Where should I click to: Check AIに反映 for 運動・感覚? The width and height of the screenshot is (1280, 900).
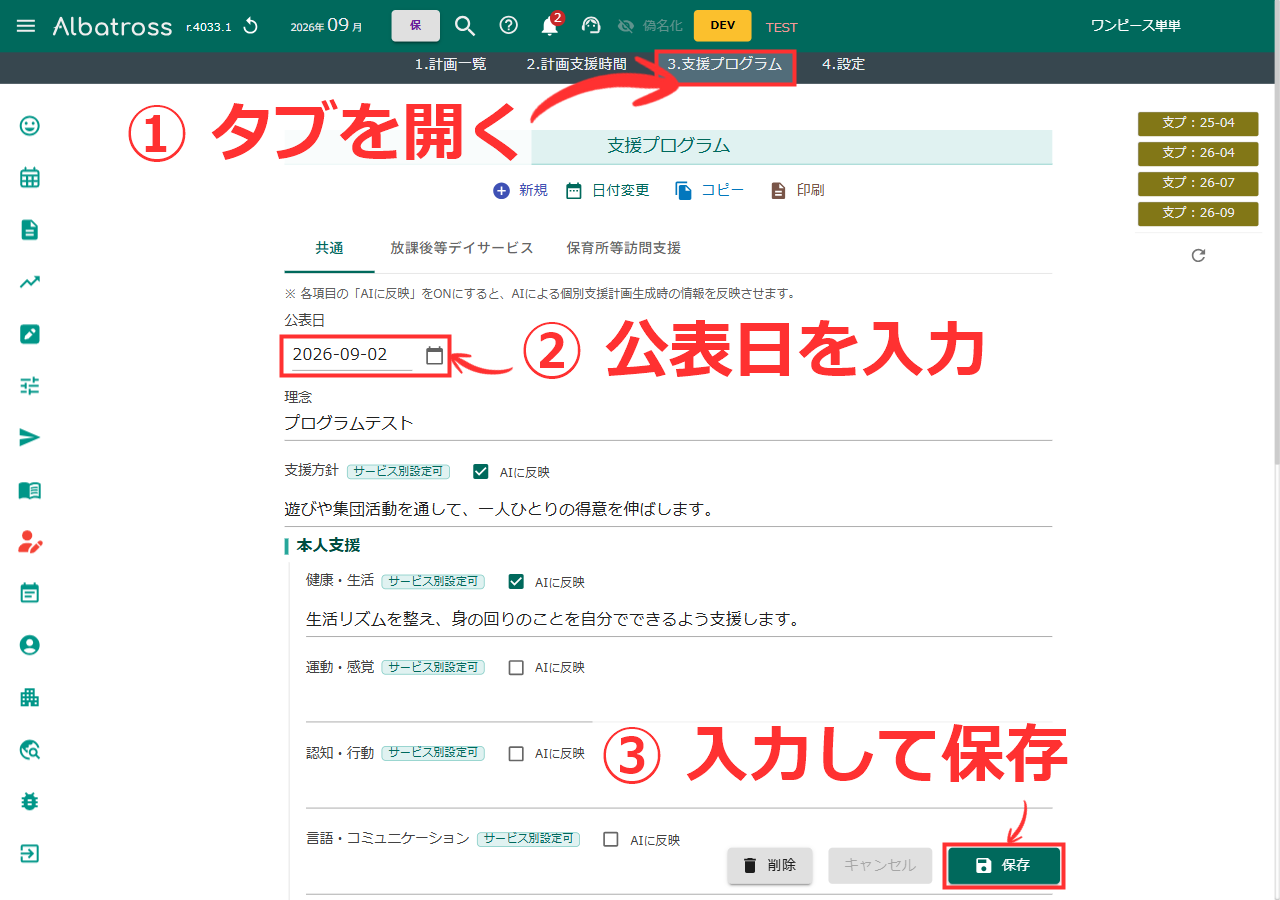tap(516, 667)
